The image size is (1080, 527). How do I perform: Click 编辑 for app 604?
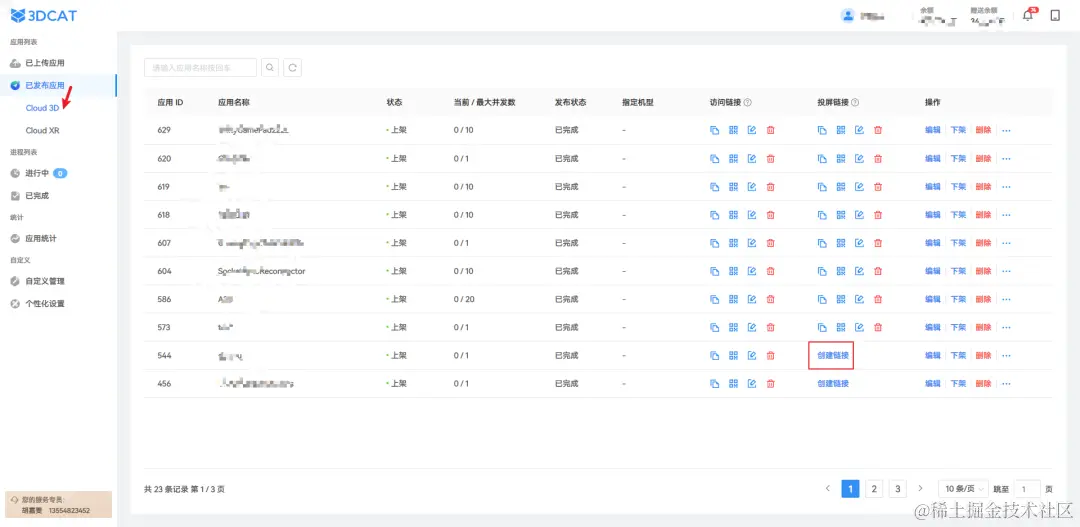click(933, 271)
